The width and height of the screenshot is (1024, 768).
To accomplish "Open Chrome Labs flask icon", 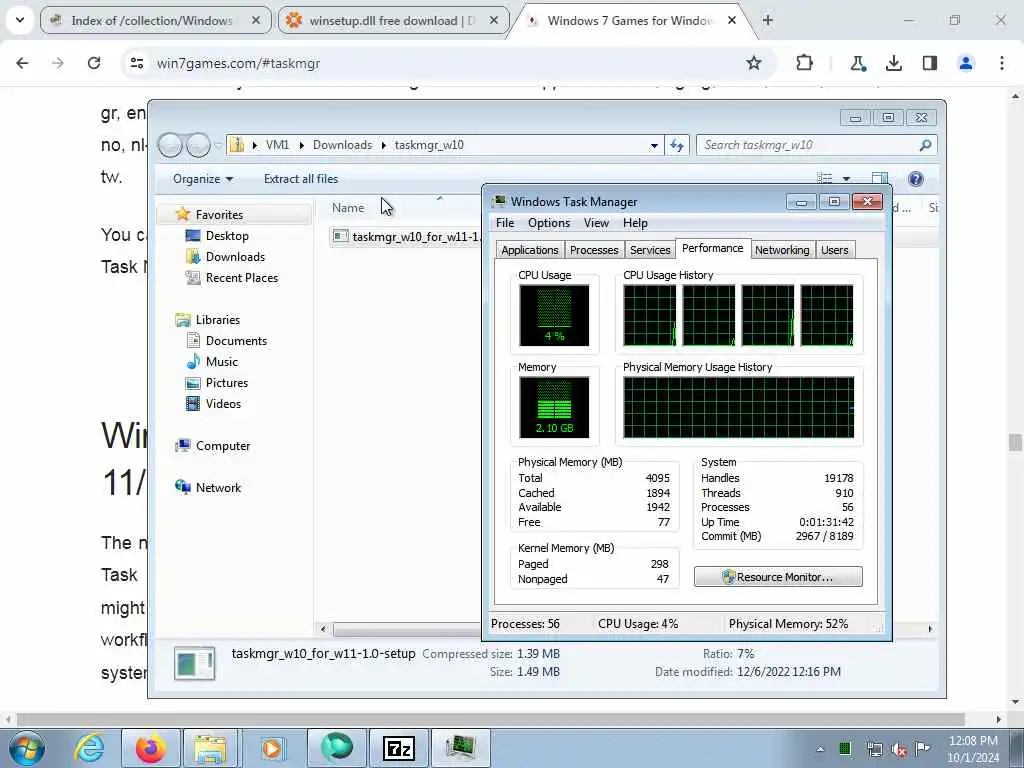I will (857, 63).
